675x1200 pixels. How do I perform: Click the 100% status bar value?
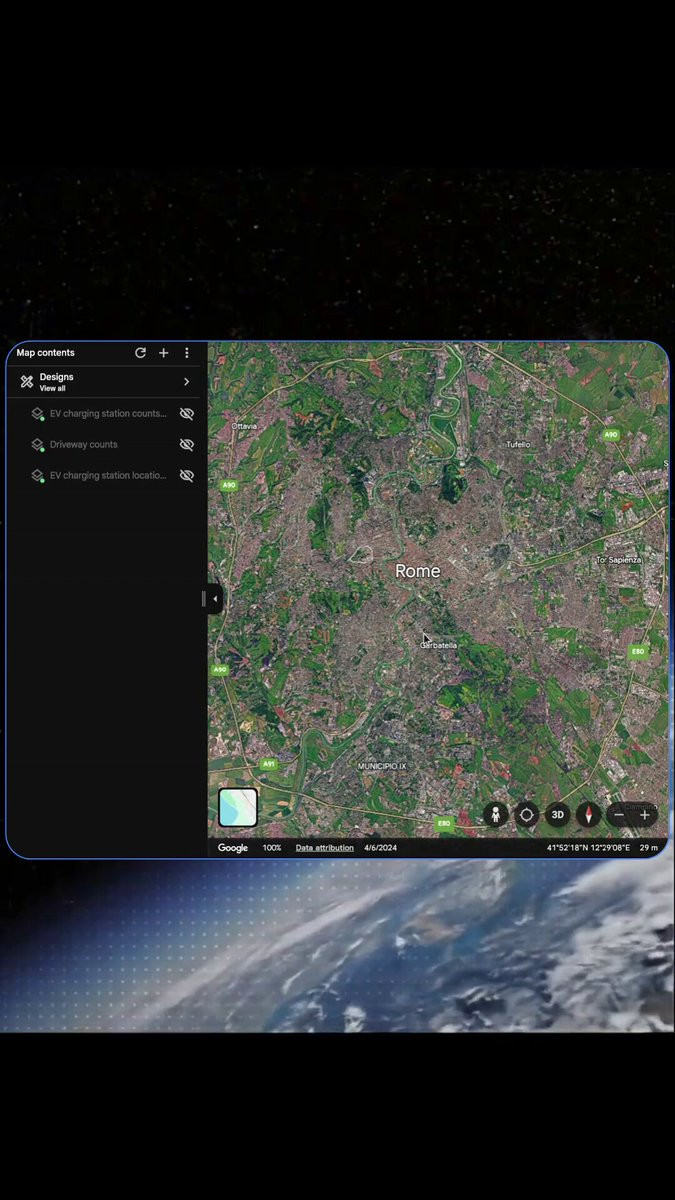point(272,848)
